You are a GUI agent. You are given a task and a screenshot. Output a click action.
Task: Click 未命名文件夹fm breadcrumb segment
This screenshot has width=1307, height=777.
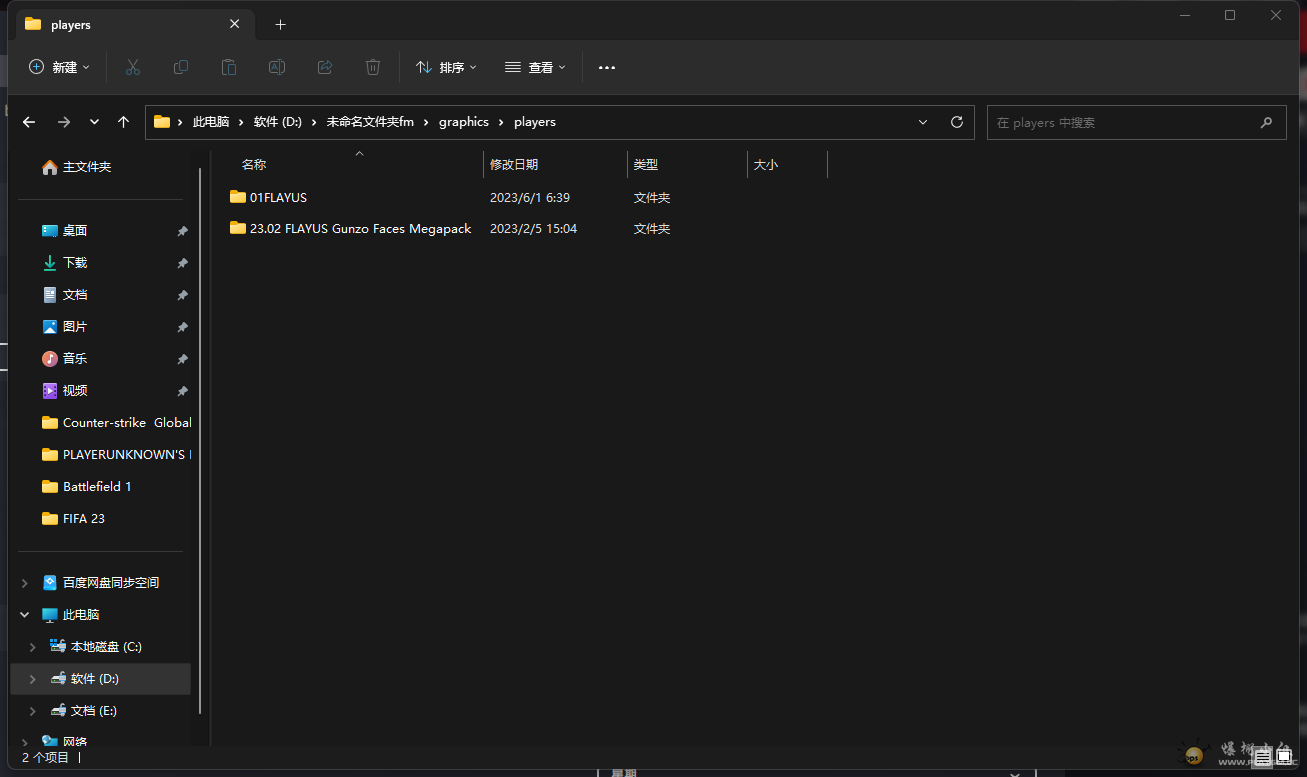point(370,122)
